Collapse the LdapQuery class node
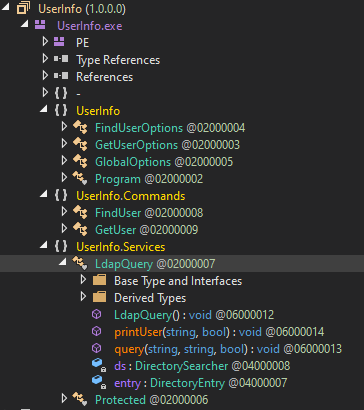 [x=62, y=263]
